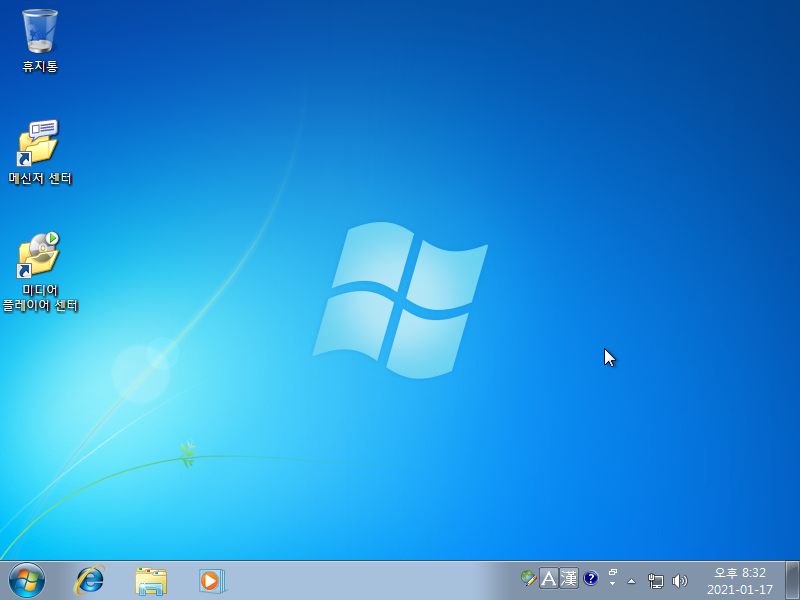Select the 휴지통 recycle bin desktop icon
This screenshot has height=600, width=800.
tap(40, 41)
